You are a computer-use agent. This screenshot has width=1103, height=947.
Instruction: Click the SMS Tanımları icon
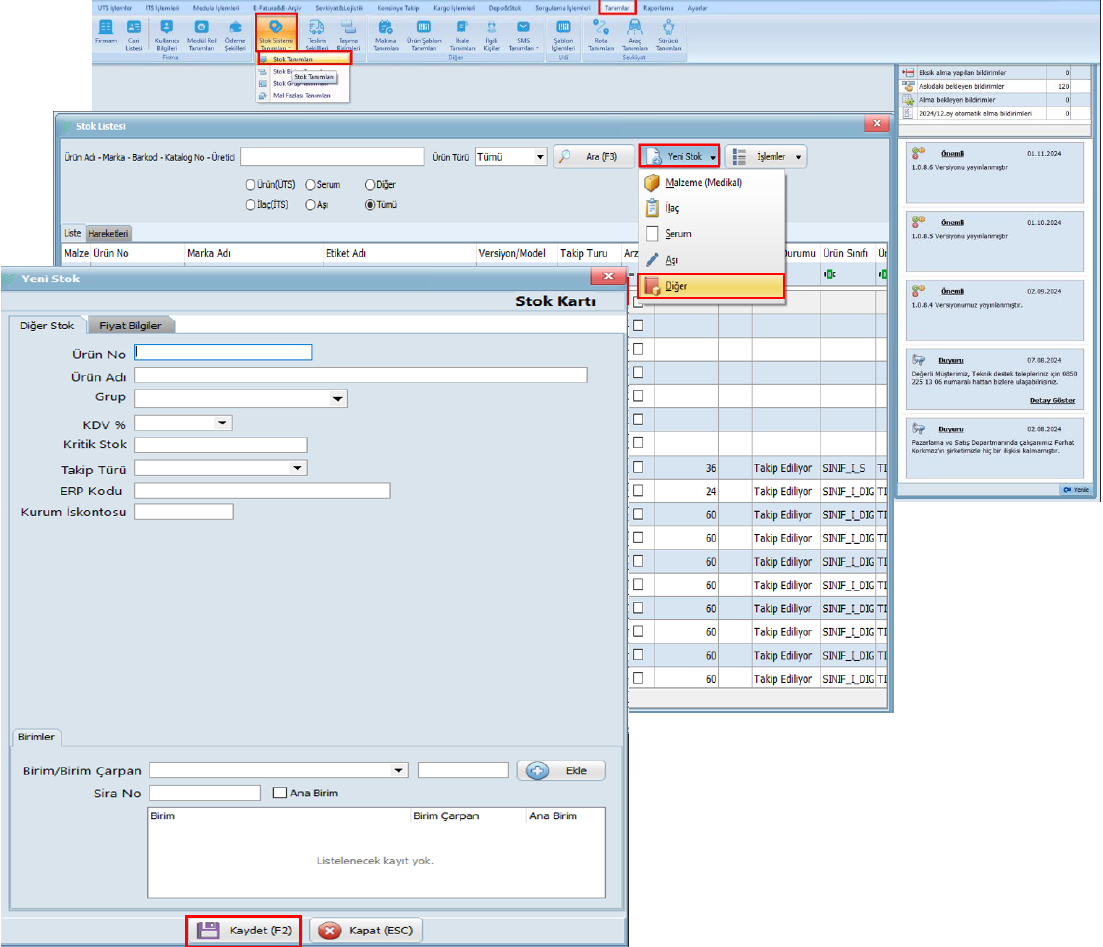[523, 32]
